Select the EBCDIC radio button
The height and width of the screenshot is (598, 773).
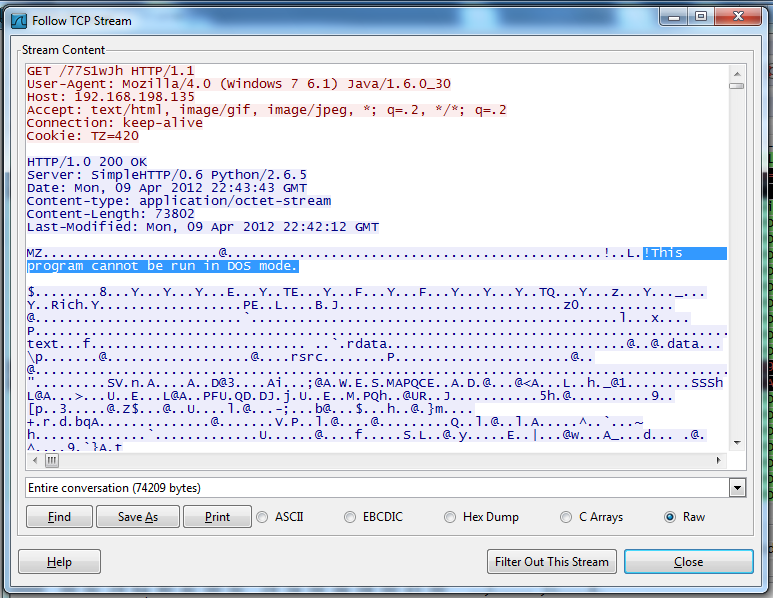coord(350,517)
